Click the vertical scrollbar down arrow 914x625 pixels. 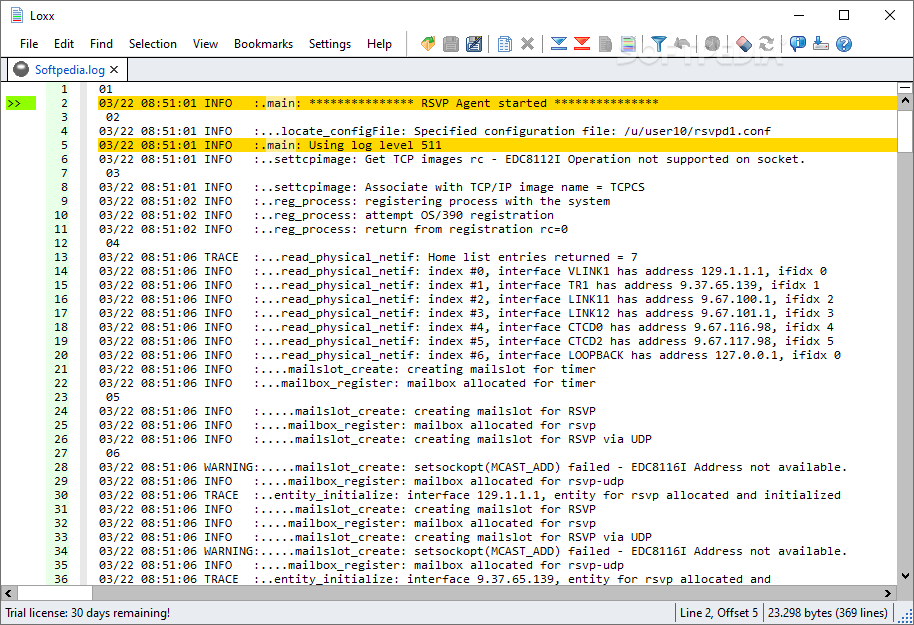pyautogui.click(x=905, y=575)
